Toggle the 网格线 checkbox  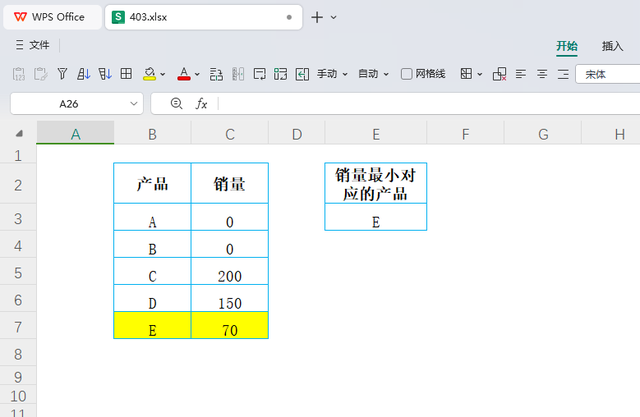point(407,74)
